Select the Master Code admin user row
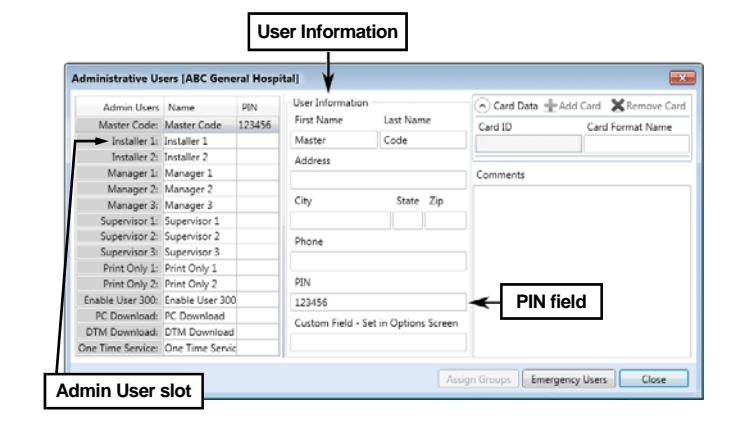This screenshot has height=426, width=733. pyautogui.click(x=177, y=125)
